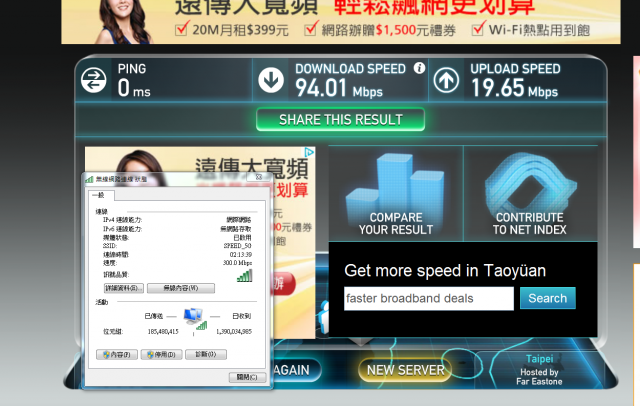Click the 內容(P) properties button
Viewport: 640px width, 406px height.
point(117,355)
